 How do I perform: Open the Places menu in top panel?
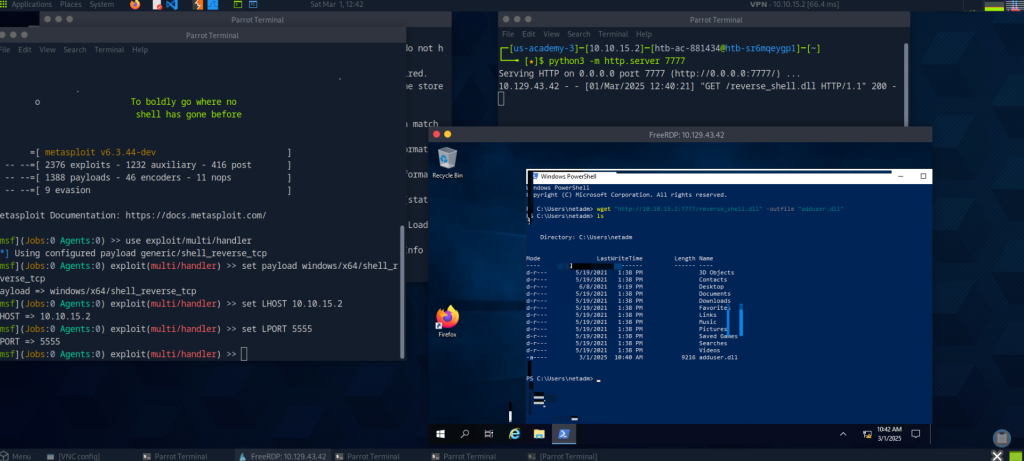click(x=71, y=5)
